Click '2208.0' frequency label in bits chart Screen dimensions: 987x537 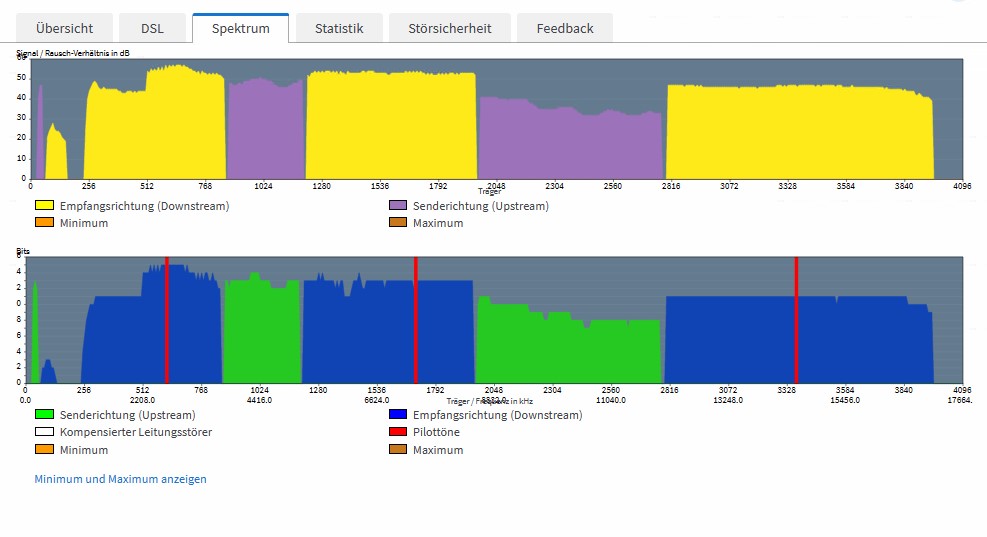click(x=142, y=400)
